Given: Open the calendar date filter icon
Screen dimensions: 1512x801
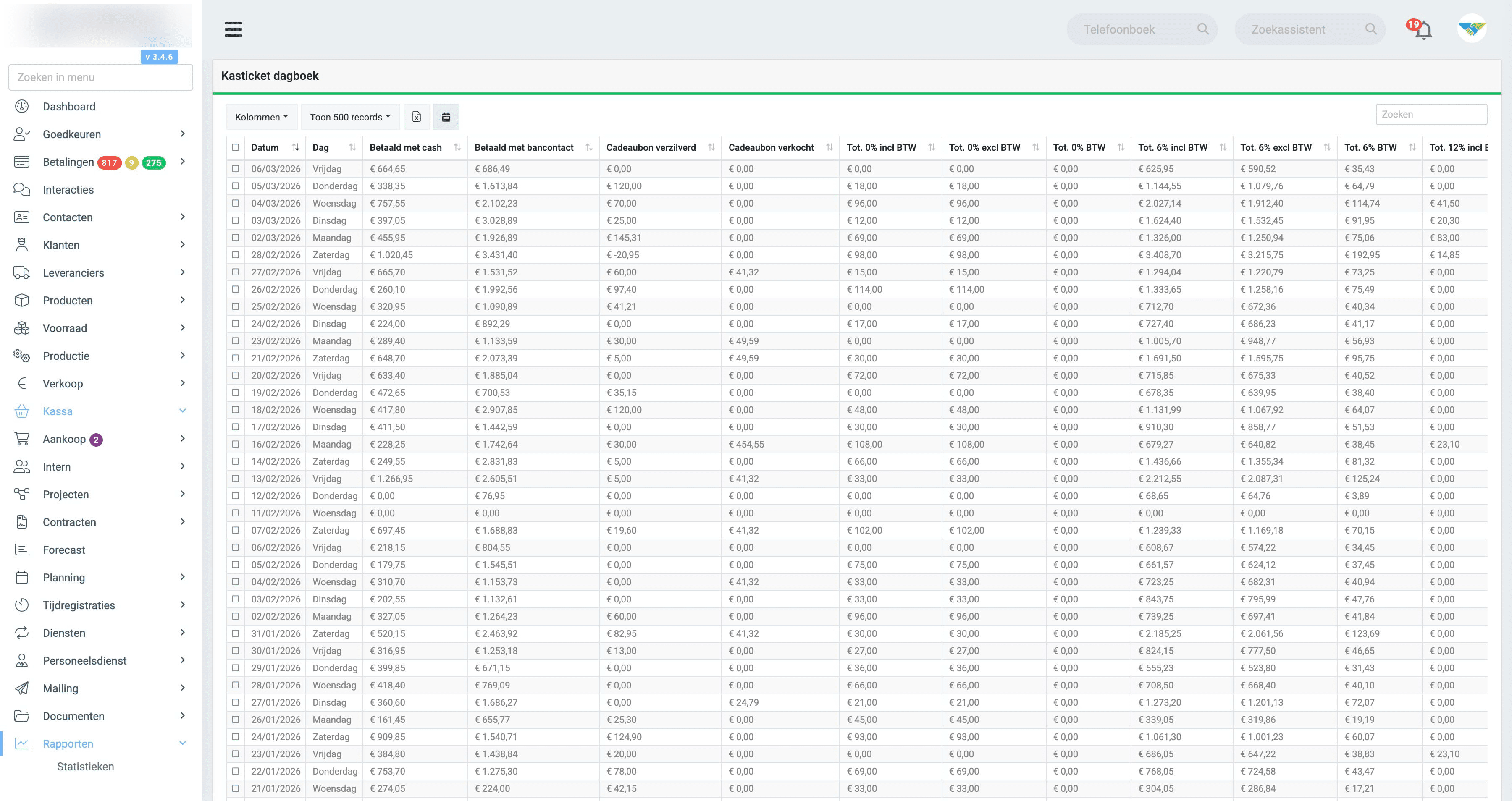Looking at the screenshot, I should [446, 117].
